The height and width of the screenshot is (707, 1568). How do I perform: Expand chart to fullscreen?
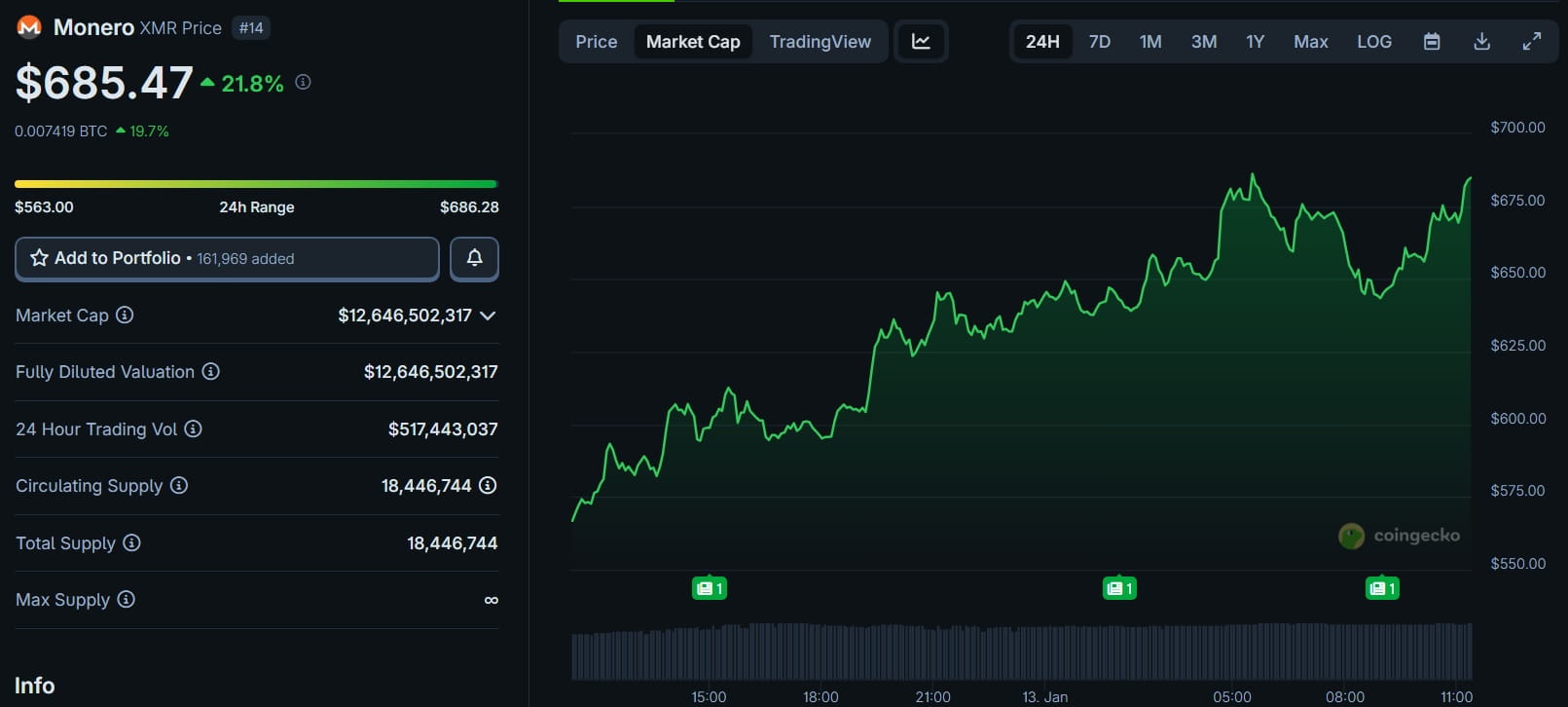[1531, 42]
